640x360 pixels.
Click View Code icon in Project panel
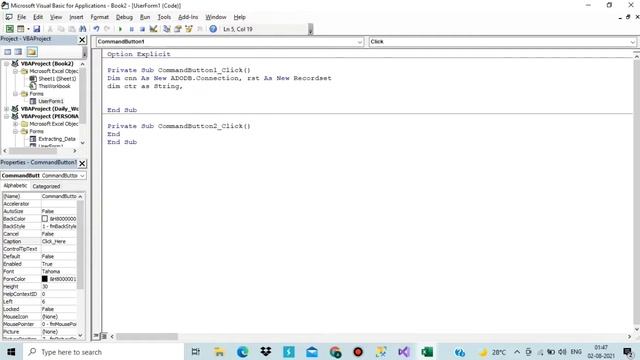tap(7, 52)
